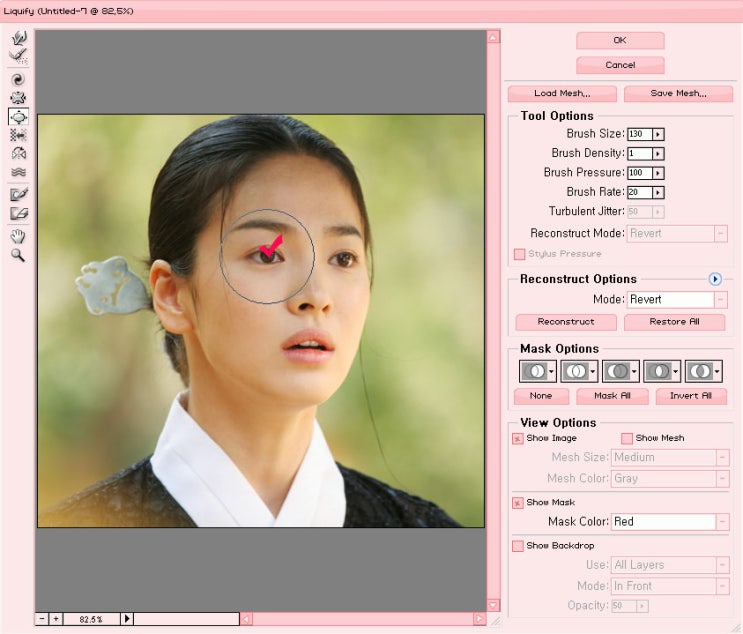Screen dimensions: 743x634
Task: Click the Brush Pressure value field
Action: tap(639, 173)
